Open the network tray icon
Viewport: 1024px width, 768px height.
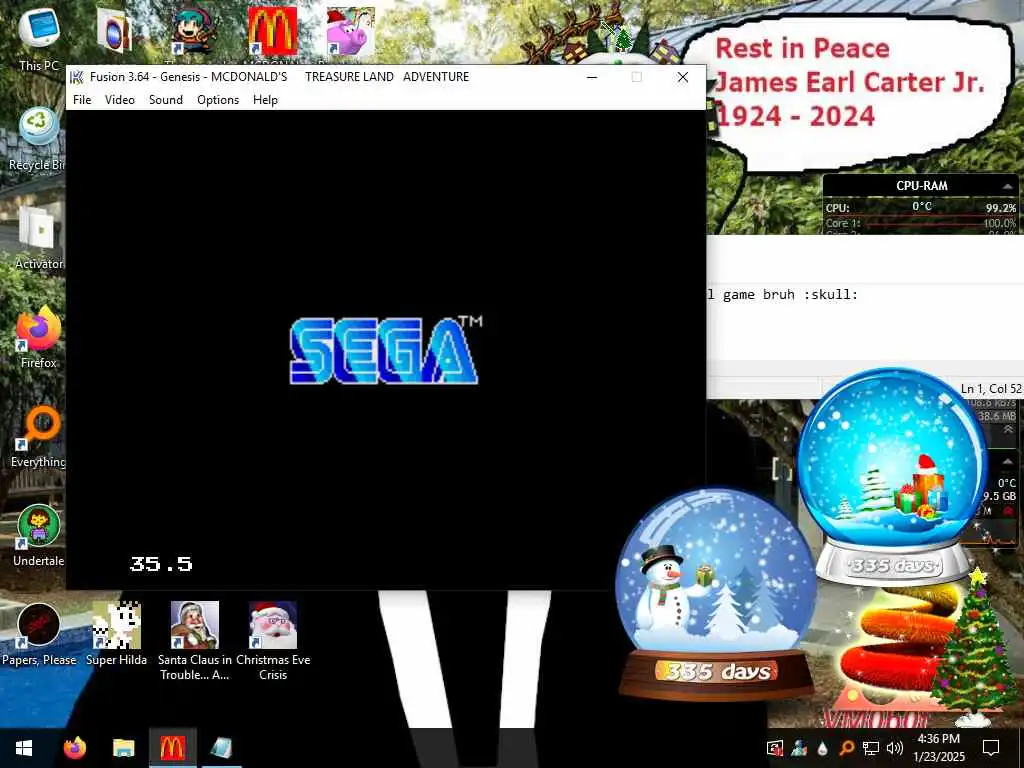(870, 748)
